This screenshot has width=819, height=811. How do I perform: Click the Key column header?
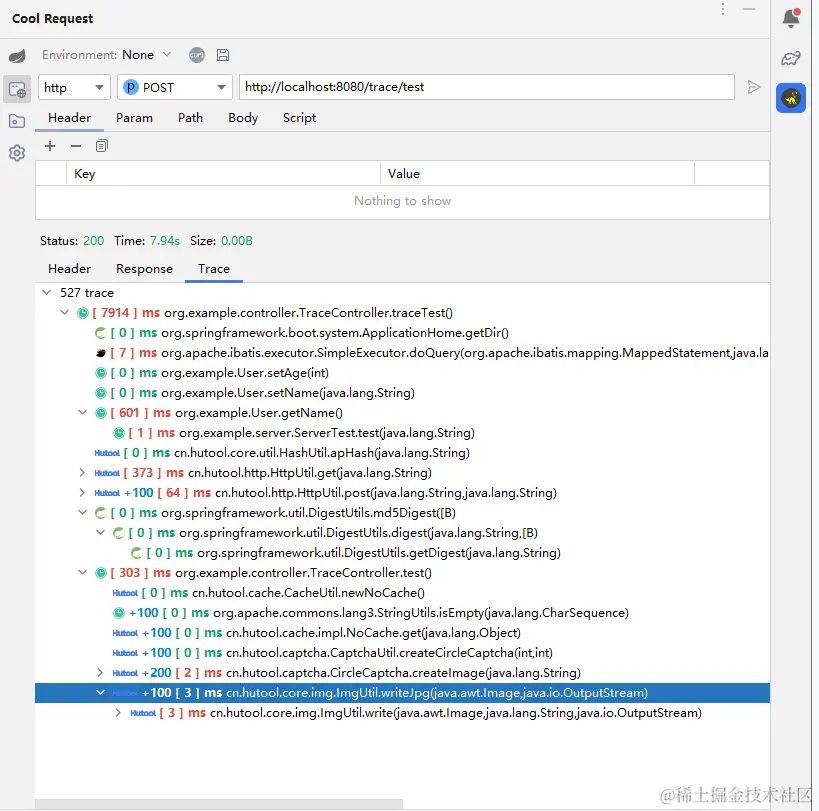point(223,173)
